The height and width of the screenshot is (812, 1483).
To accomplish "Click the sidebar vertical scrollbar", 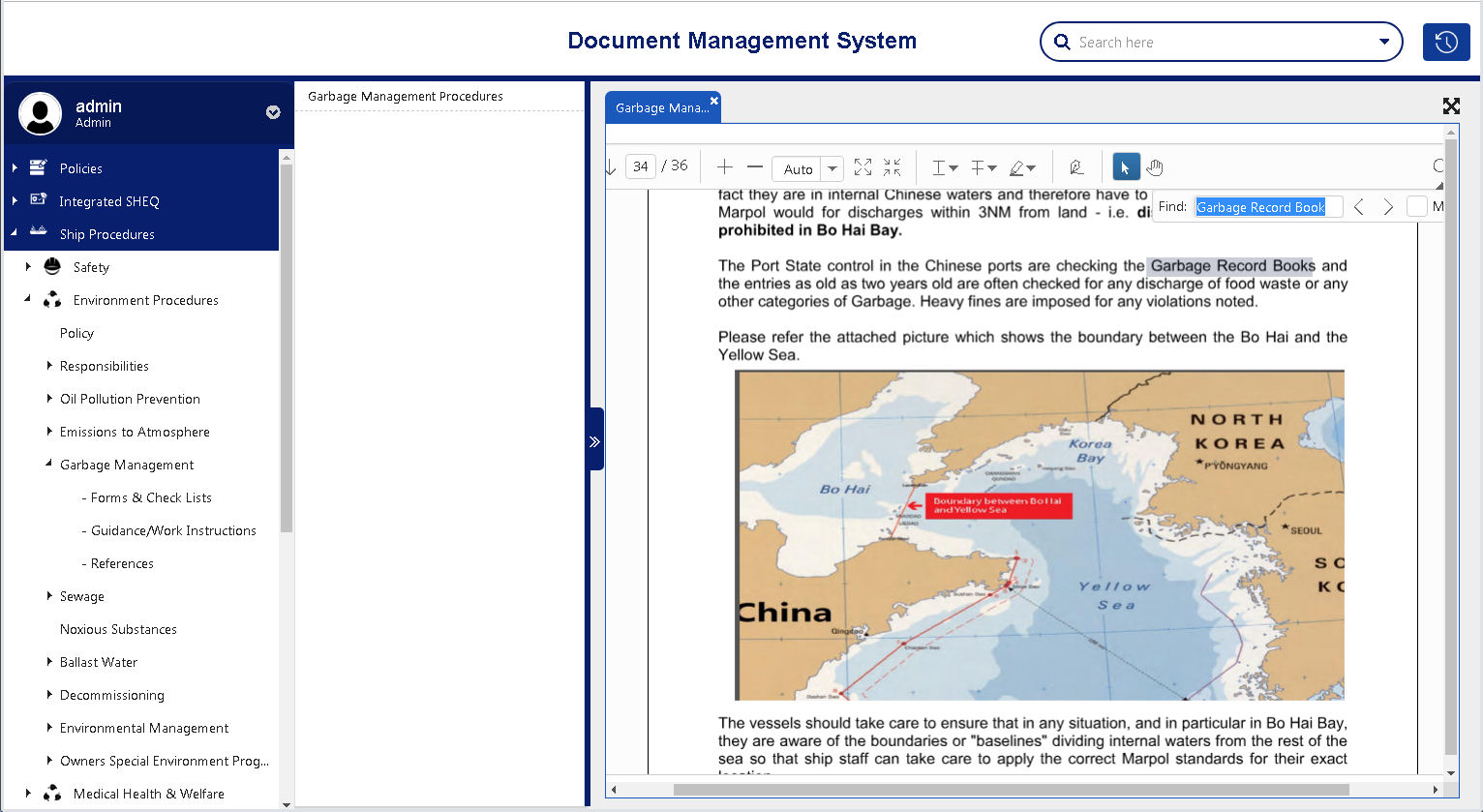I will tap(286, 348).
